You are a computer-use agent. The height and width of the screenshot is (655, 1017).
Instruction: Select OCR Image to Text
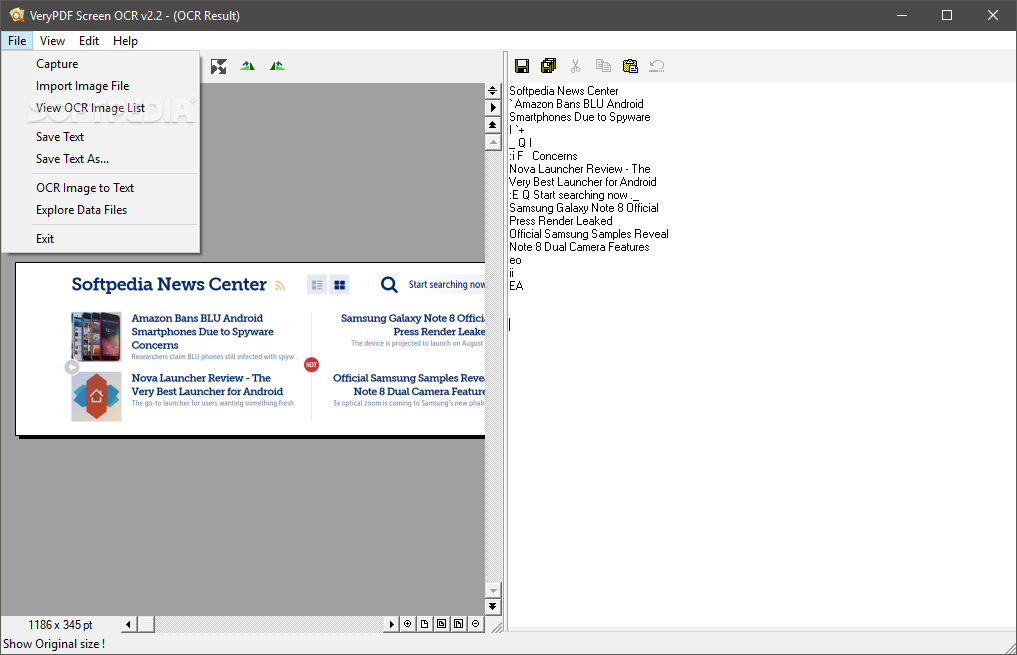[101, 187]
